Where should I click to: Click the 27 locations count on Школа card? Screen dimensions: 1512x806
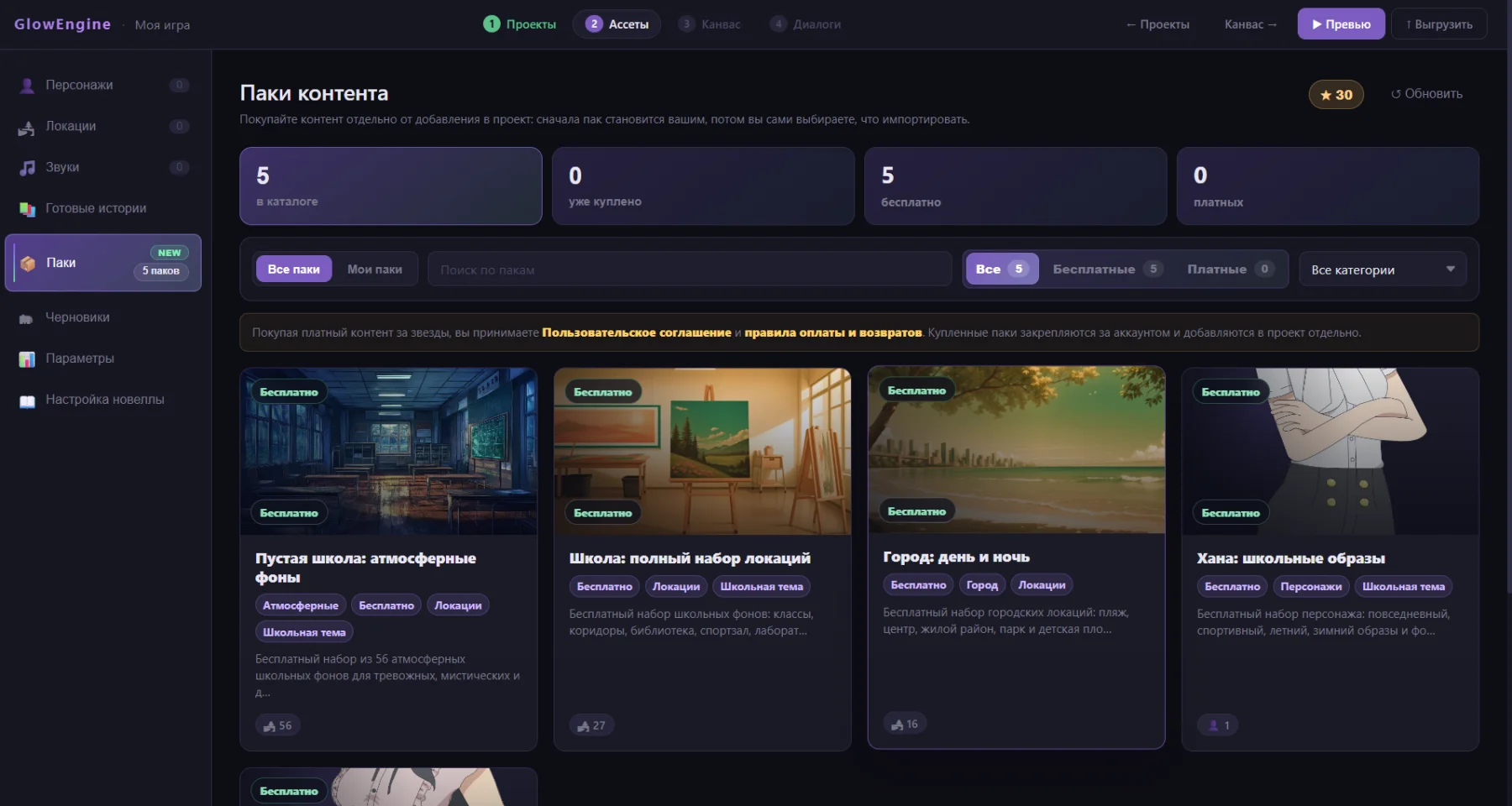point(591,725)
